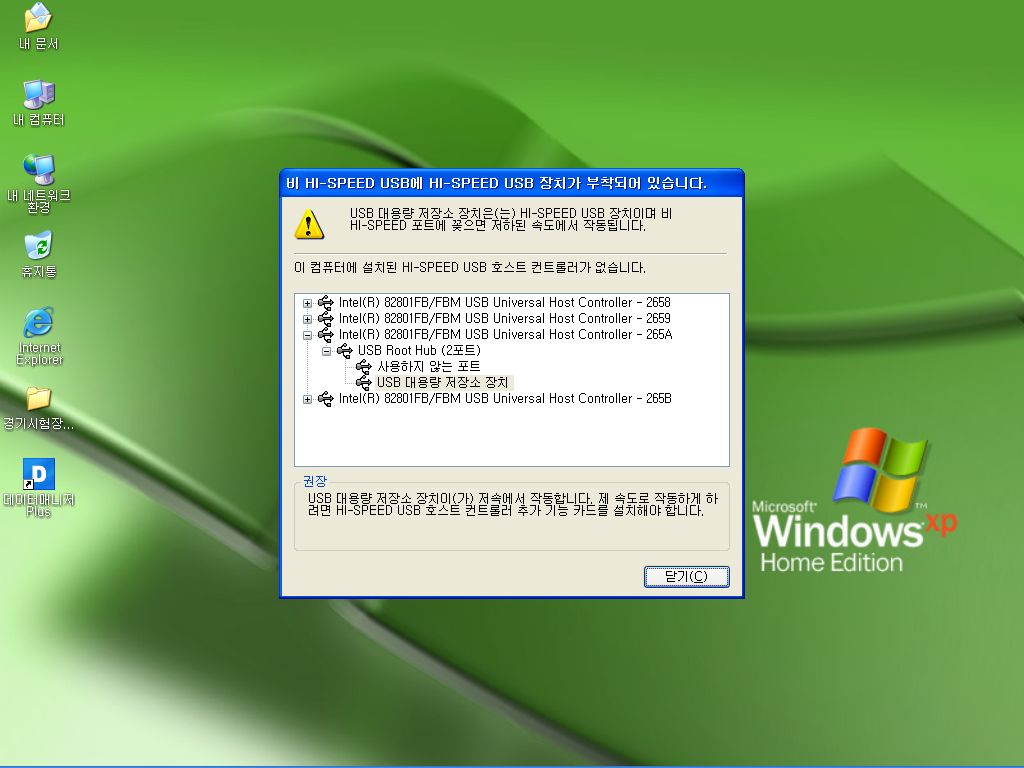Image resolution: width=1024 pixels, height=768 pixels.
Task: Click USB icon beside USB 대용량 저장소 장치
Action: pos(364,383)
